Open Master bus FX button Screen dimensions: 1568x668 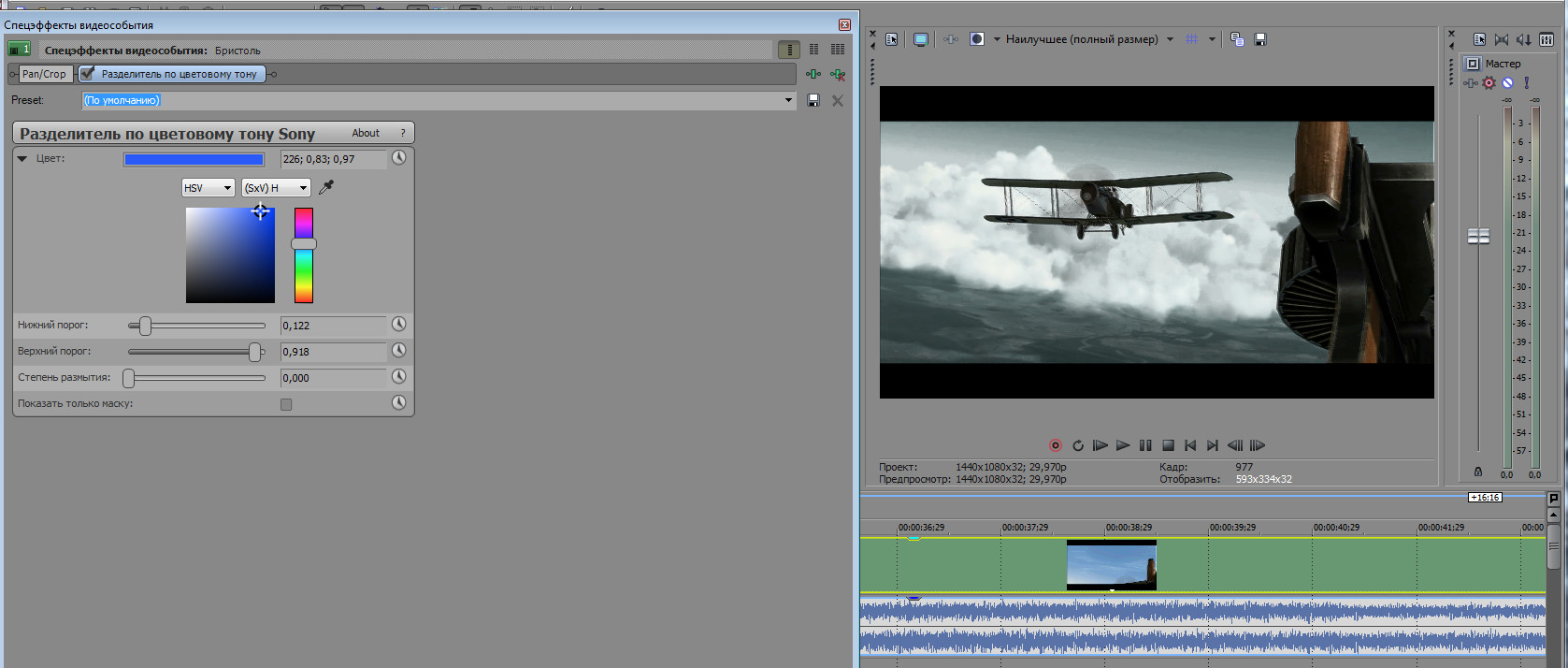[1471, 83]
